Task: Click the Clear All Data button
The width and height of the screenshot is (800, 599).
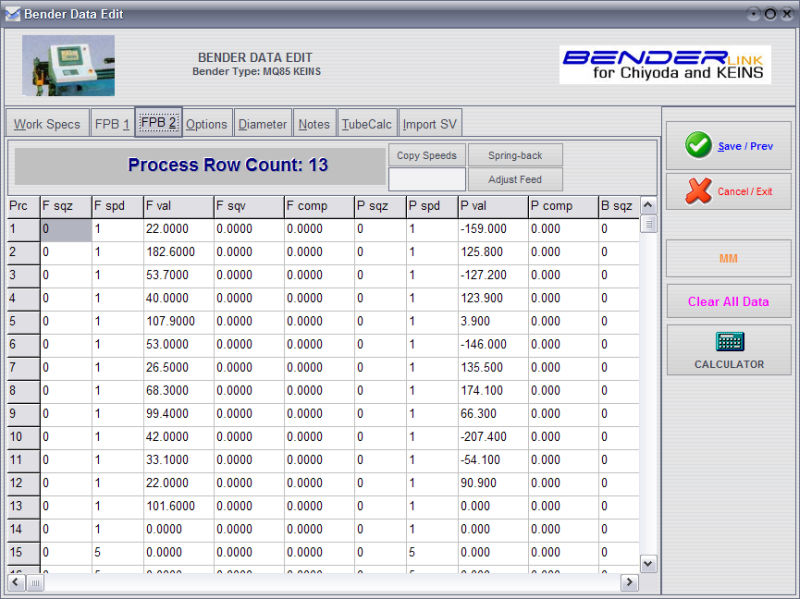Action: tap(728, 301)
